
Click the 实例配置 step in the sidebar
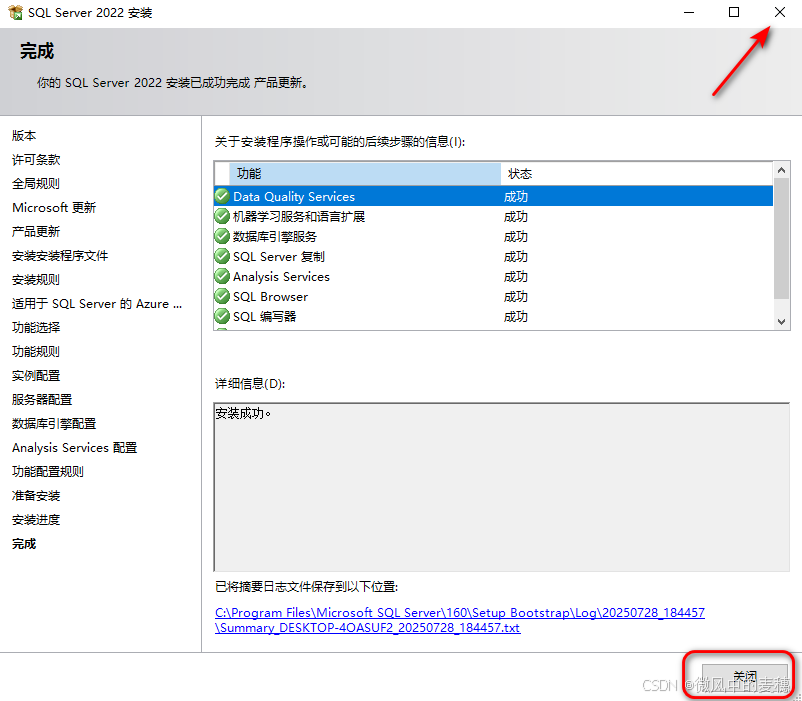(x=36, y=375)
